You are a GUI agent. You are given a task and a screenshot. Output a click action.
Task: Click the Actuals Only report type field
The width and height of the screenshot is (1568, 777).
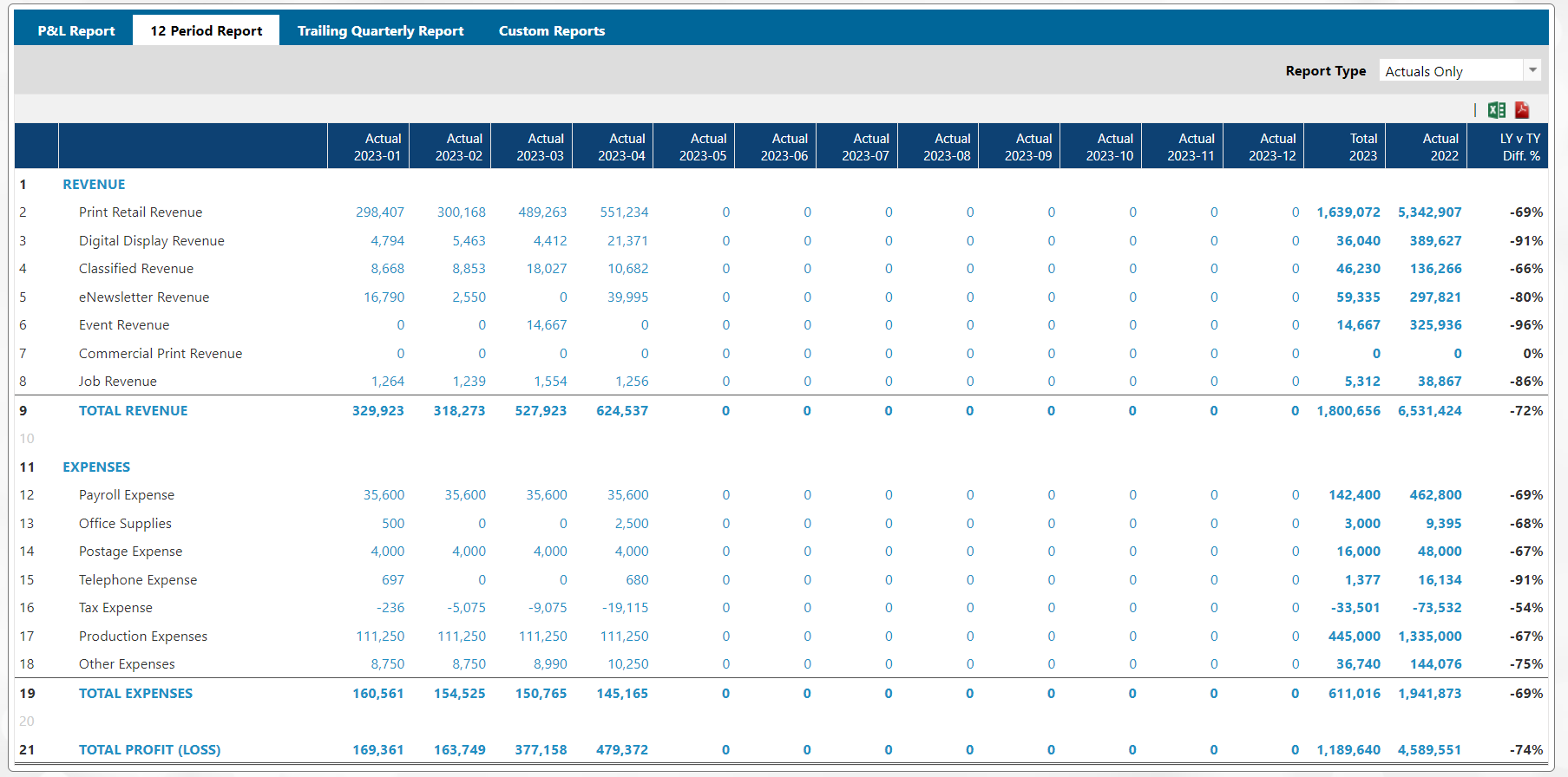pos(1451,71)
